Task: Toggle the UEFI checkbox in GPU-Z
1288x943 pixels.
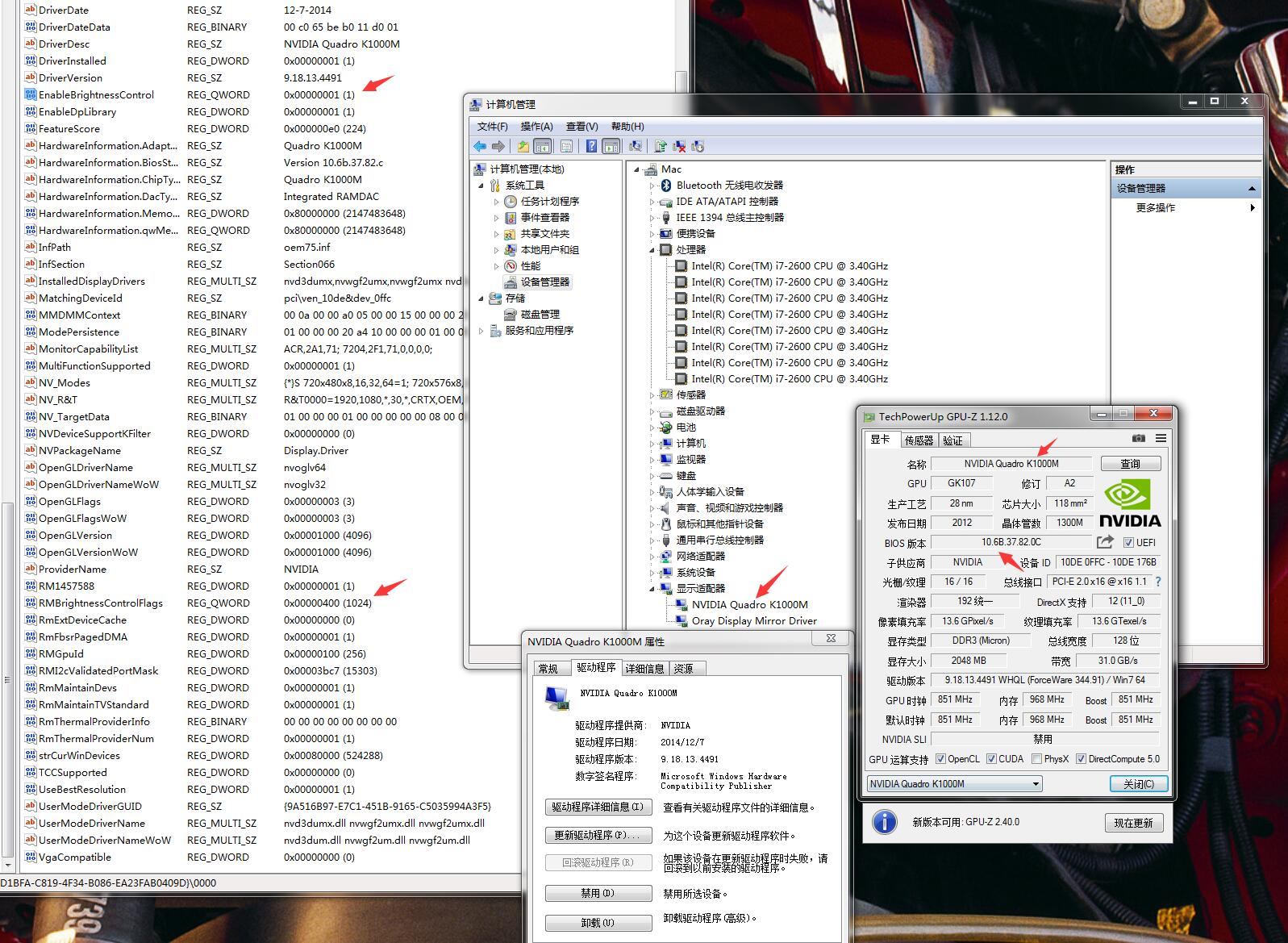Action: tap(1128, 542)
